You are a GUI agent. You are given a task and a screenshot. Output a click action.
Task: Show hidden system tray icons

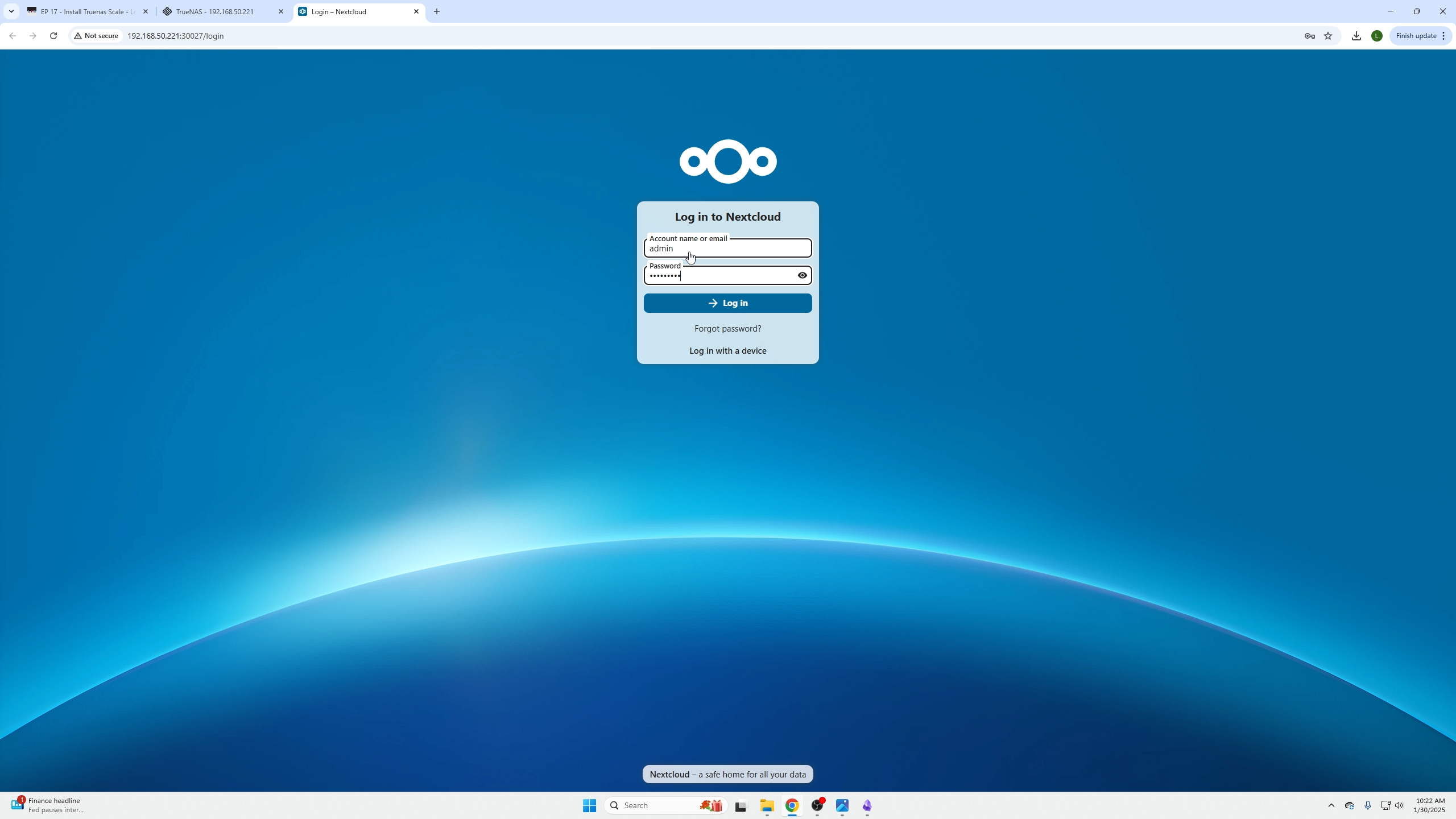tap(1331, 805)
